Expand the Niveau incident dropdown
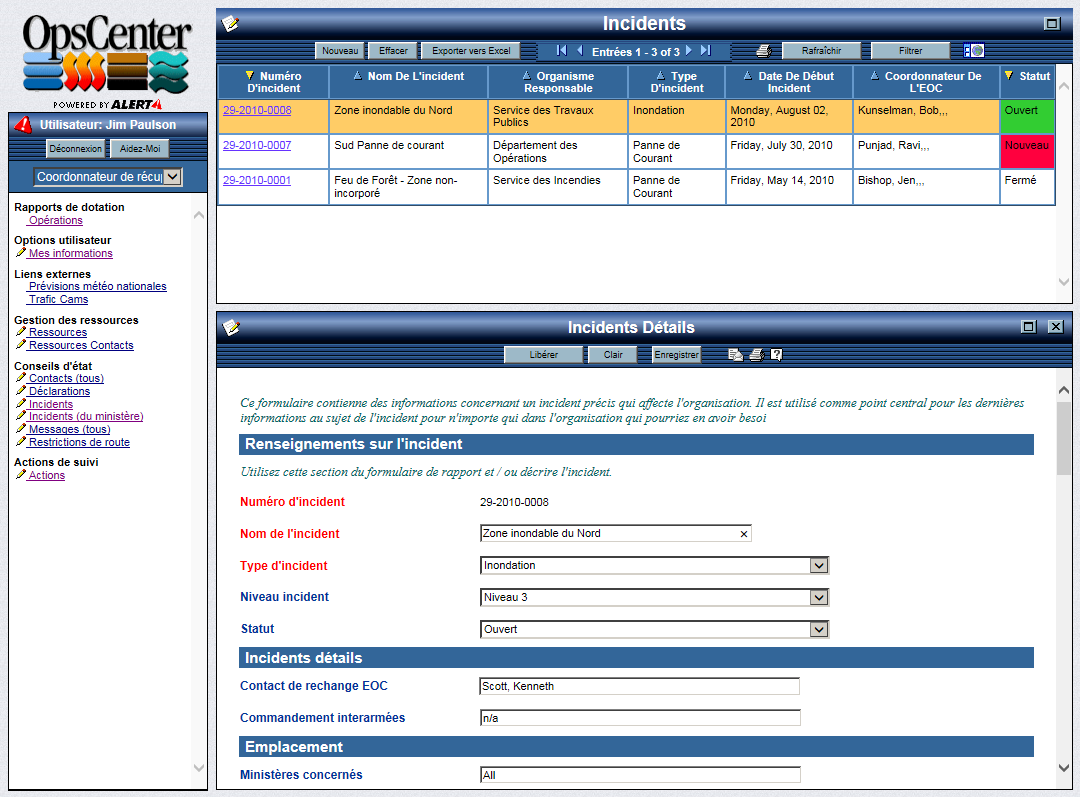1080x797 pixels. click(x=819, y=598)
